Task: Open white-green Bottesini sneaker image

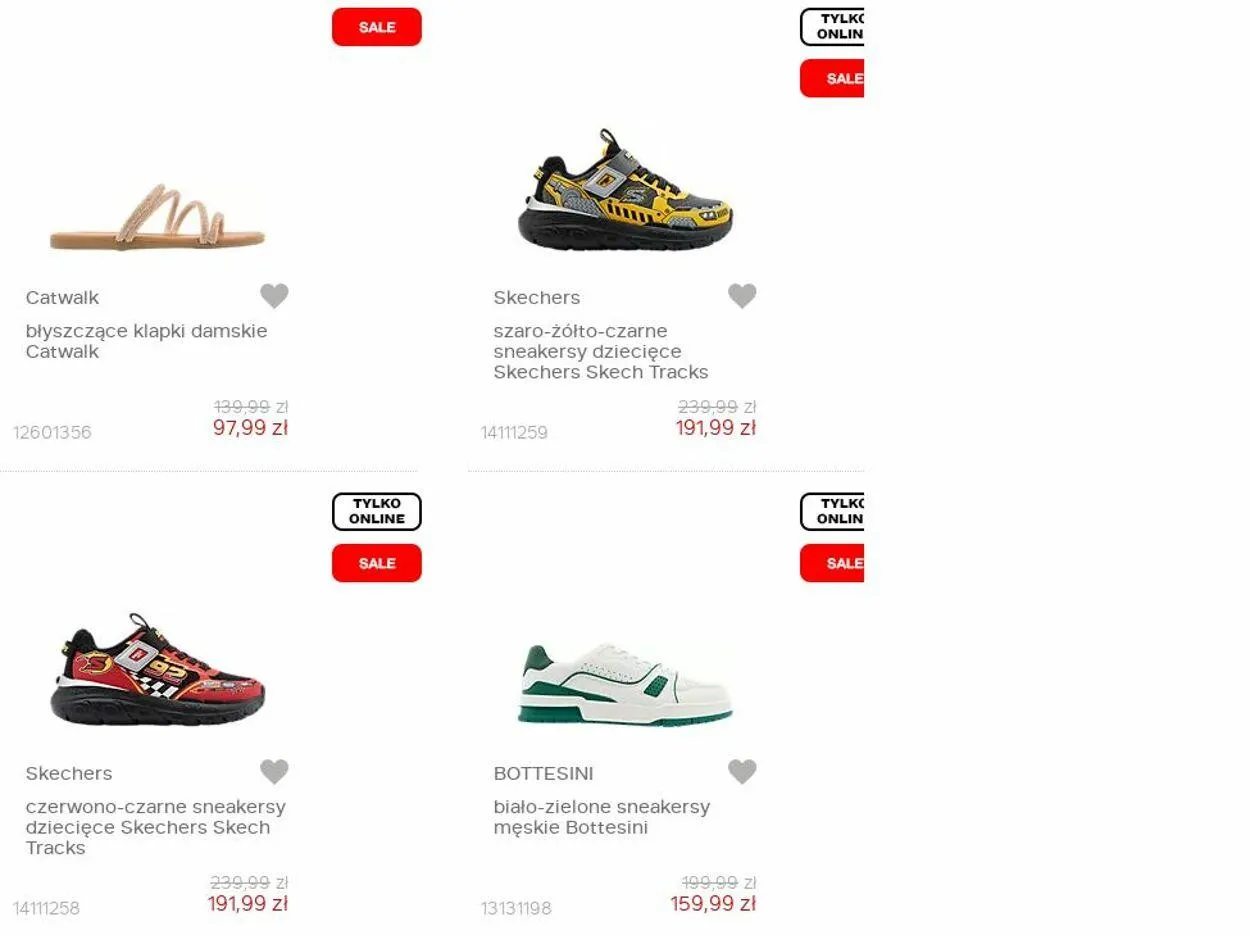Action: 625,684
